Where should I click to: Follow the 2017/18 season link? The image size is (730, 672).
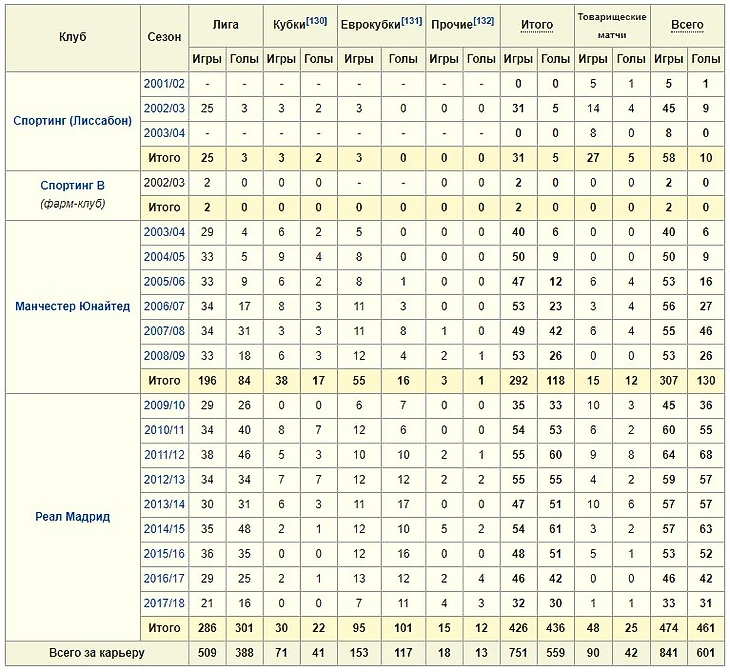pyautogui.click(x=164, y=603)
